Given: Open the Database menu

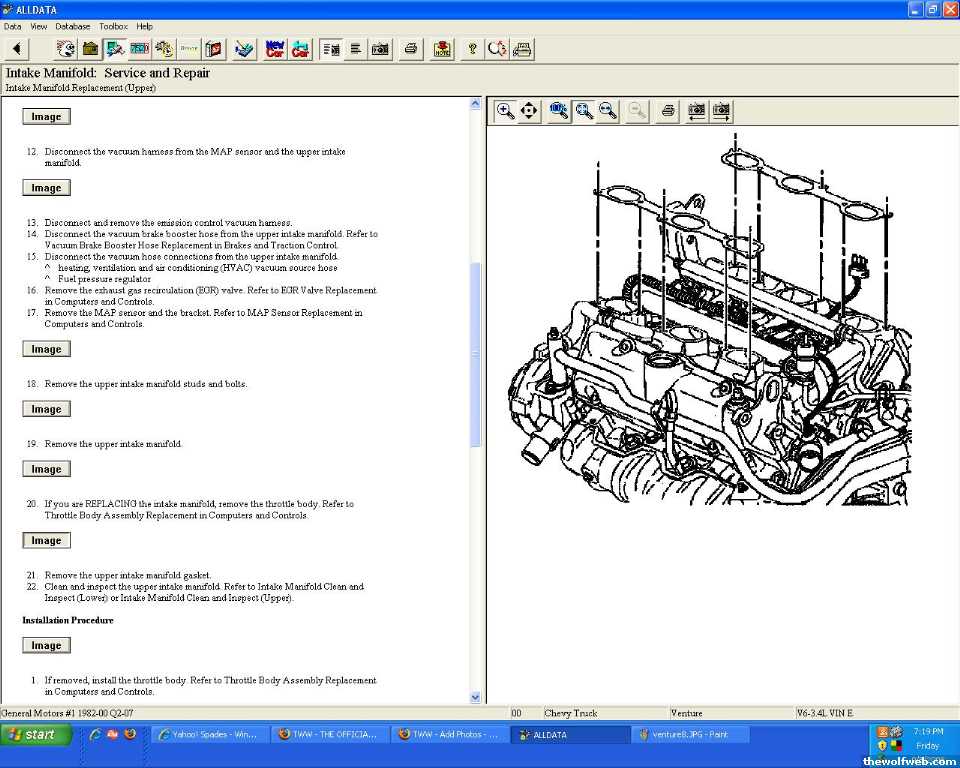Looking at the screenshot, I should tap(72, 26).
